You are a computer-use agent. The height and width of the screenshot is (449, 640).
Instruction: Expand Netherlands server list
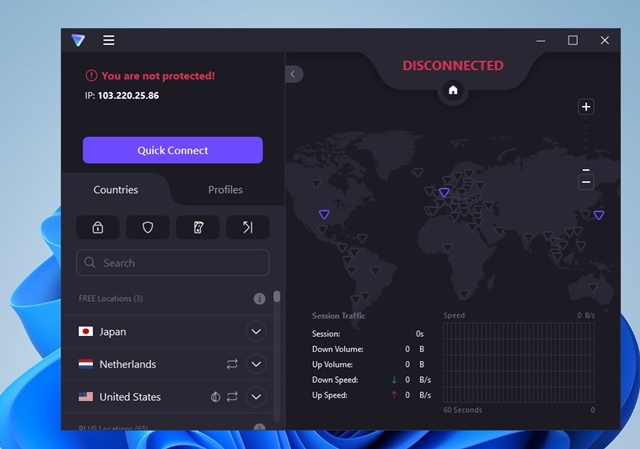pyautogui.click(x=256, y=364)
